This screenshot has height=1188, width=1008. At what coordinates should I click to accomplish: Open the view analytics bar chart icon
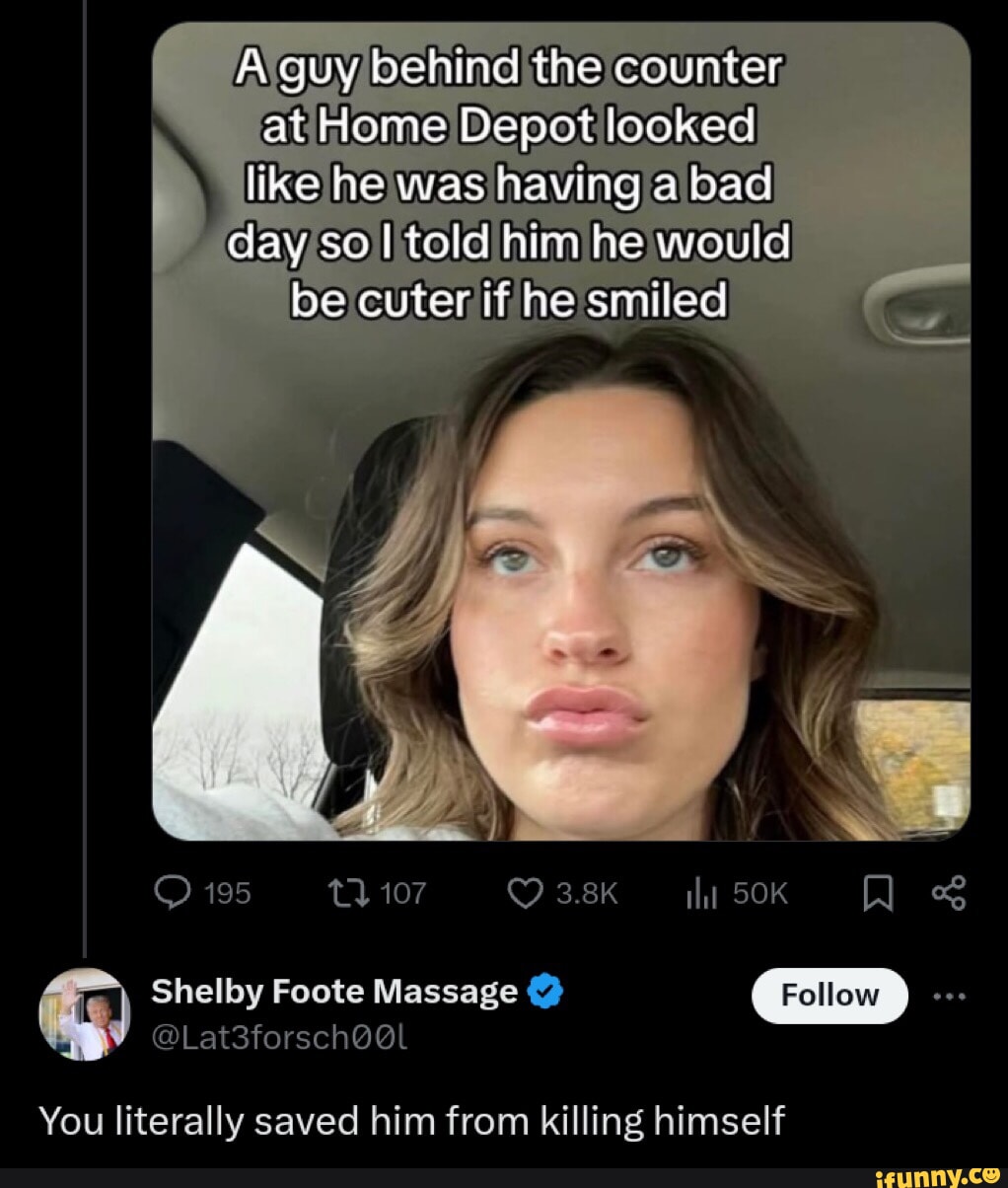tap(699, 894)
